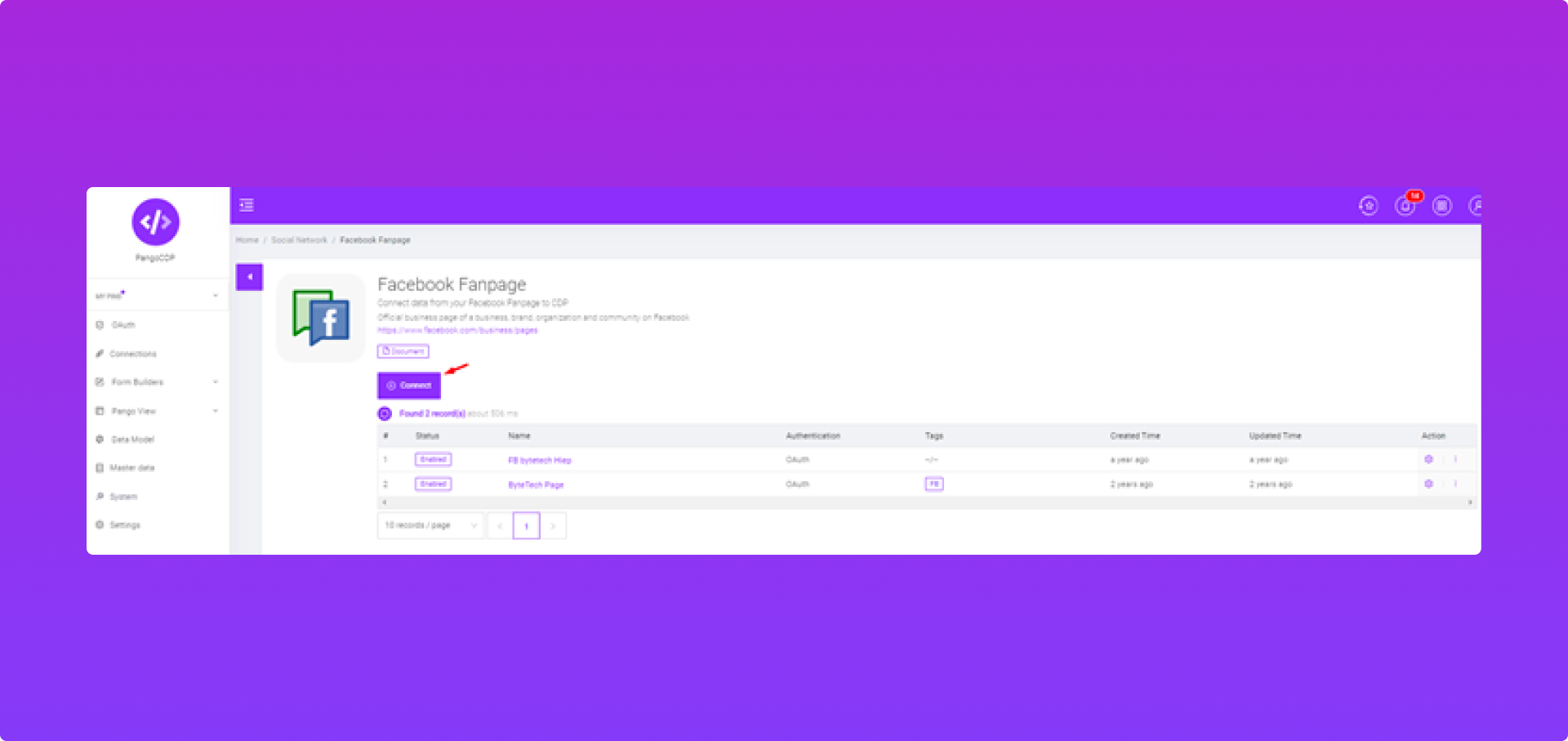
Task: Click the star favorites icon in header
Action: click(x=1369, y=206)
